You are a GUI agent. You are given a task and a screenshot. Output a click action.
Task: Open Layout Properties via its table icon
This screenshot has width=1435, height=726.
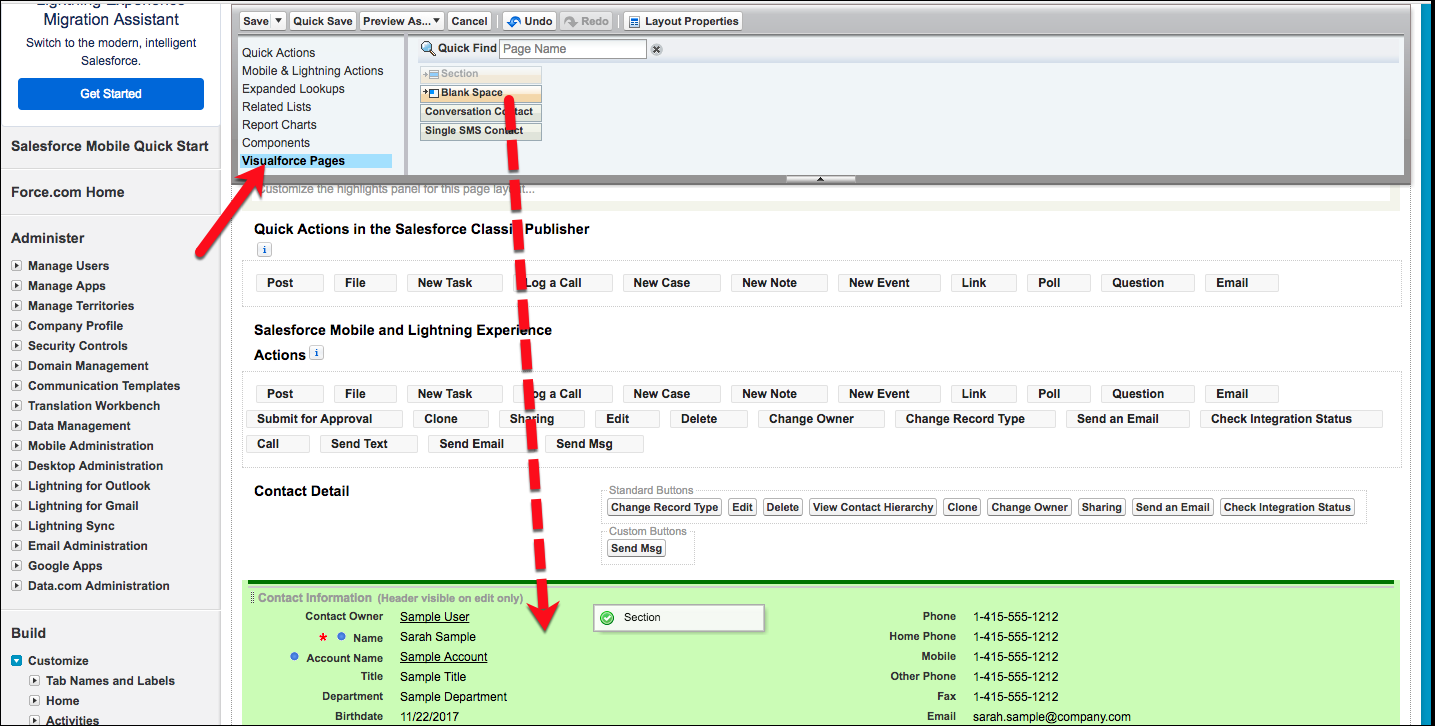[634, 21]
